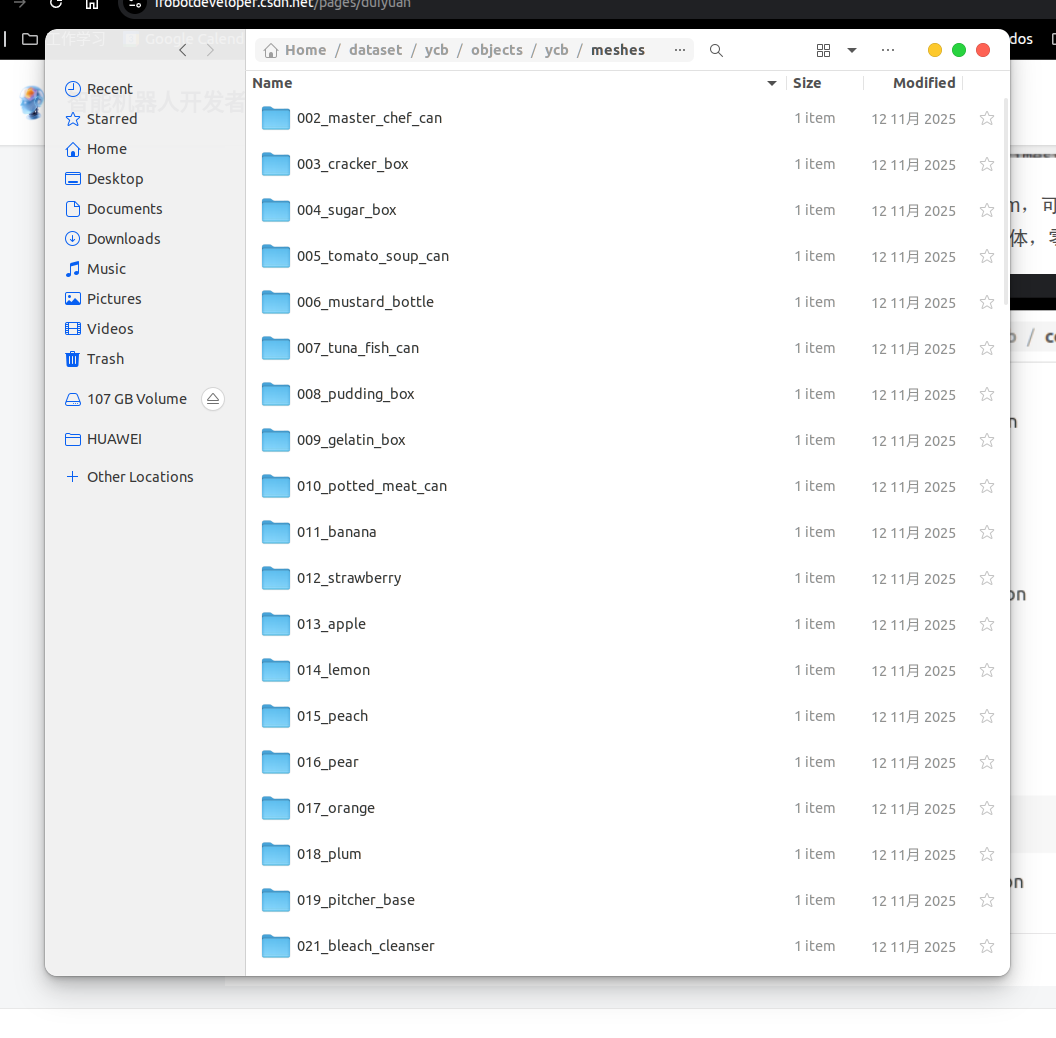This screenshot has height=1038, width=1056.
Task: Open browser home button behind Files
Action: coord(92,4)
